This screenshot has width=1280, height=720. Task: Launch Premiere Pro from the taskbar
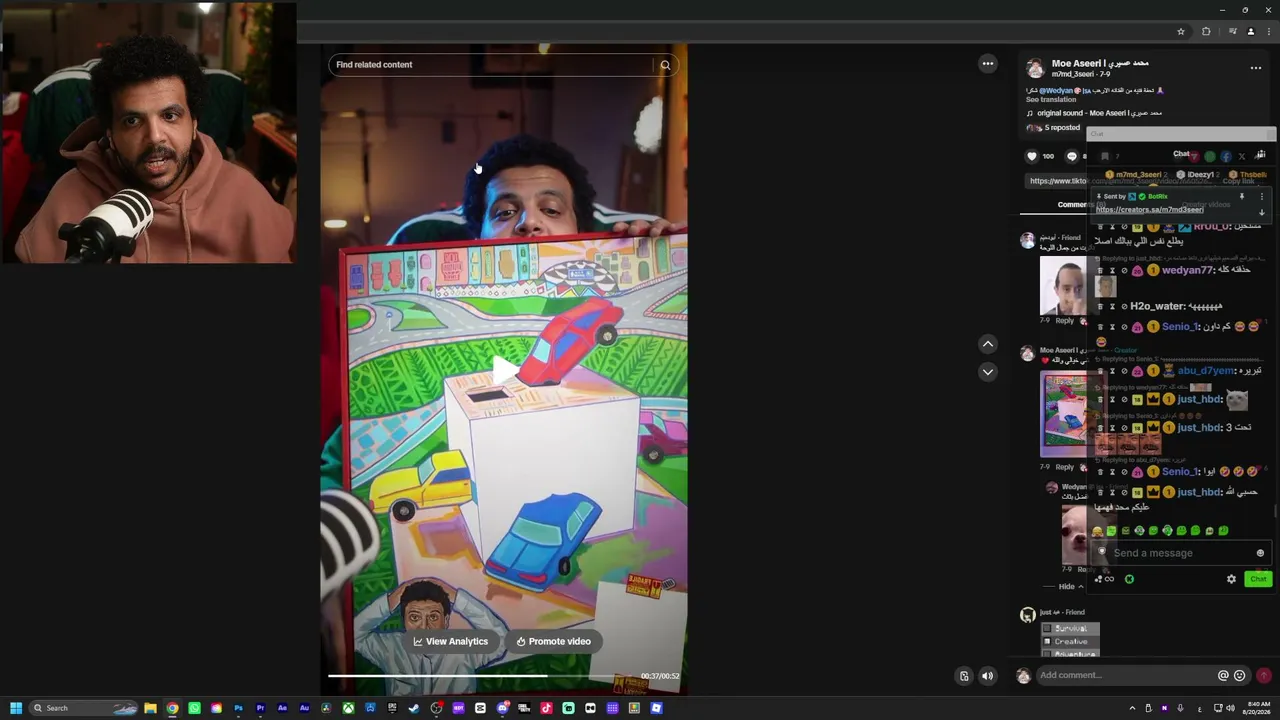pyautogui.click(x=260, y=708)
